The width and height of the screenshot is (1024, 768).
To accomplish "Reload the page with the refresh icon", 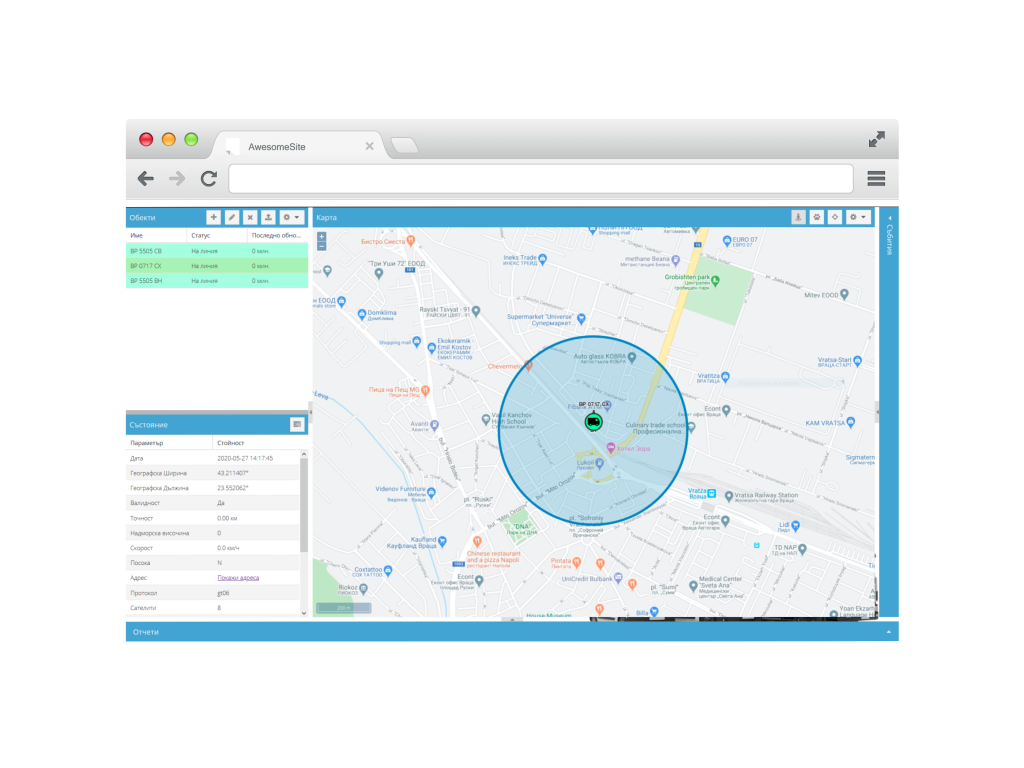I will click(x=209, y=178).
